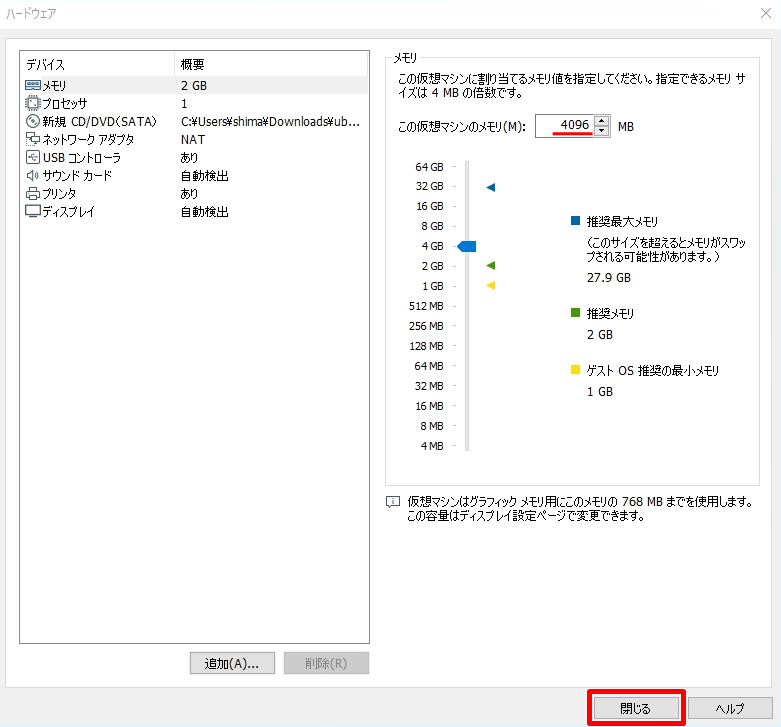Click the green recommended memory marker
This screenshot has width=781, height=727.
point(491,265)
